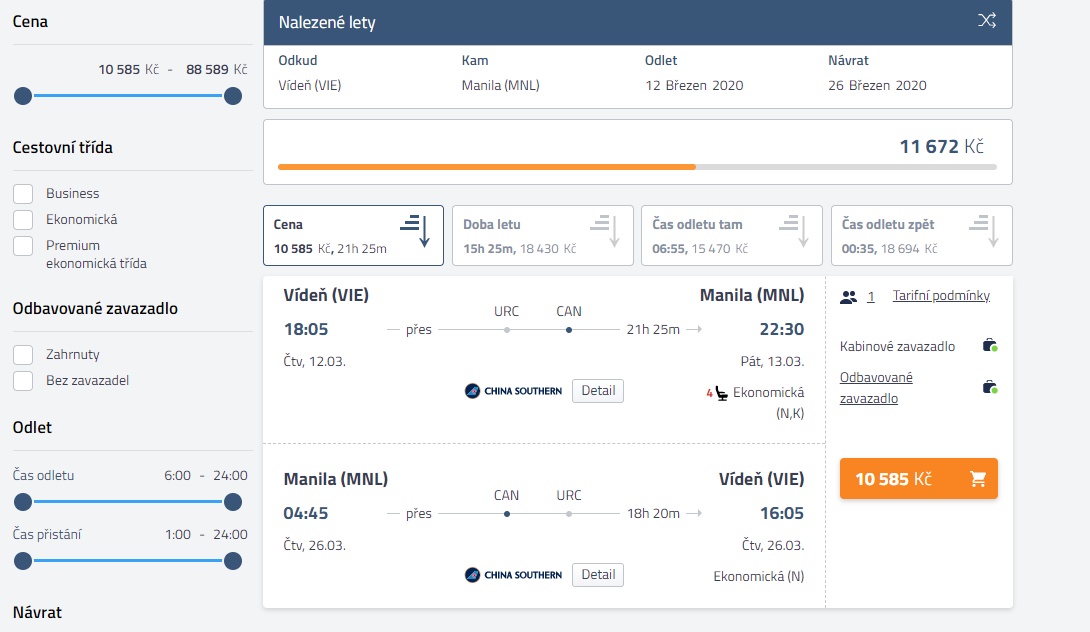
Task: Click the seat icon beside Ekonomická (N,K)
Action: [x=721, y=394]
